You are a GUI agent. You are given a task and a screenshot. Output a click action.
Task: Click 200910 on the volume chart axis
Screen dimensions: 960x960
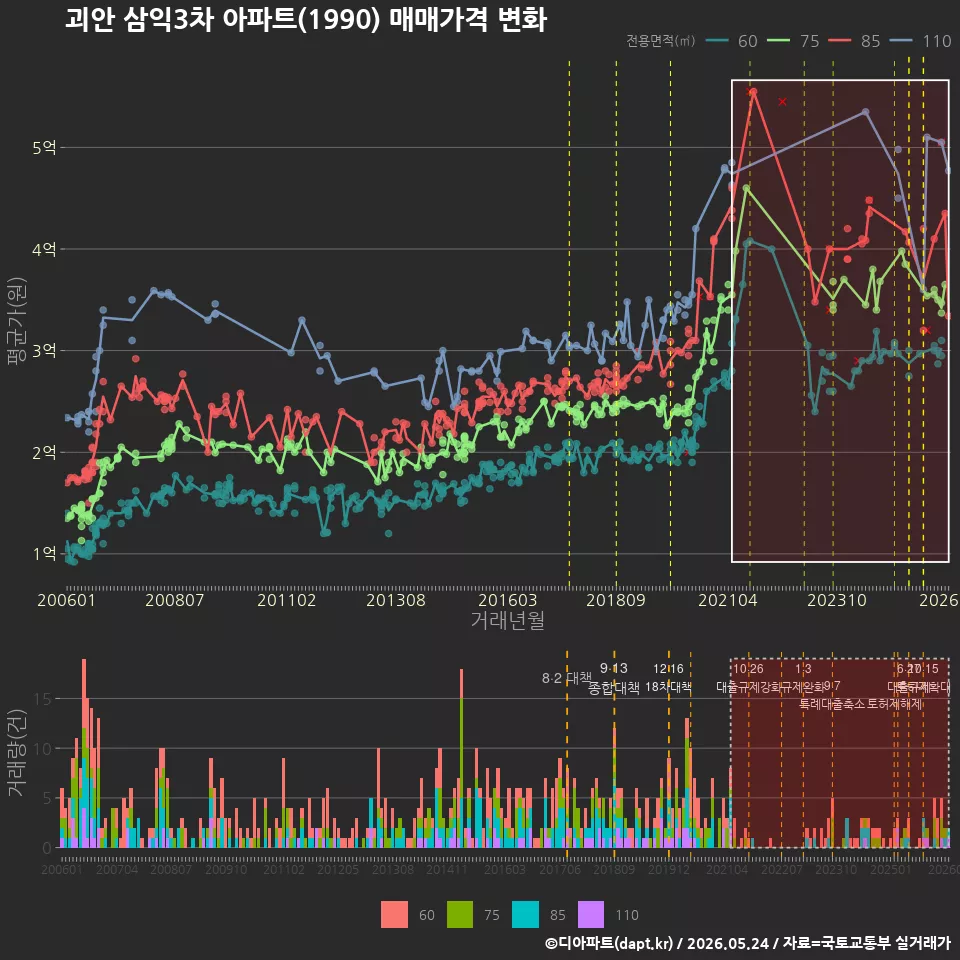pos(226,869)
